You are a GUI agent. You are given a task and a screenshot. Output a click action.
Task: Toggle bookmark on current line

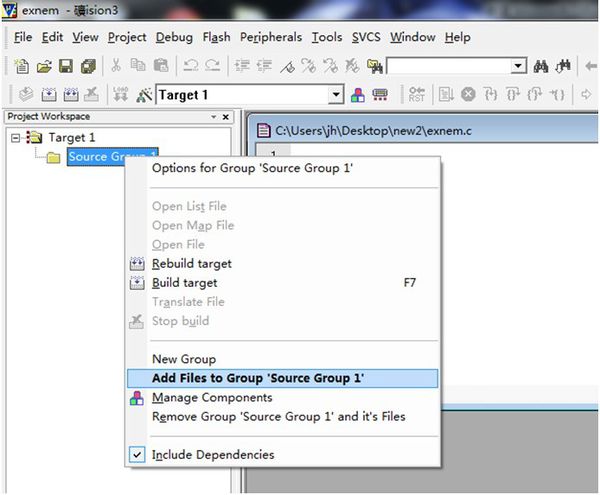click(x=287, y=67)
